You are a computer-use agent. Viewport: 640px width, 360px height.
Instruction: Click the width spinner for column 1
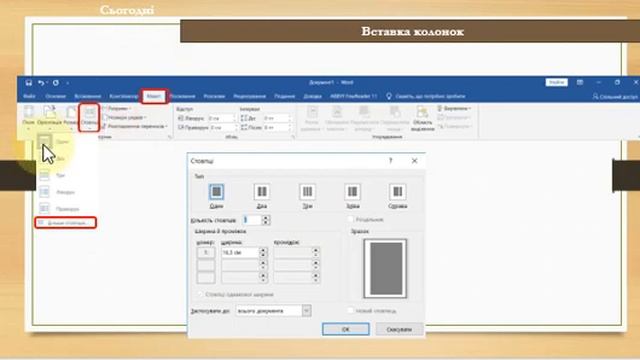tap(263, 253)
